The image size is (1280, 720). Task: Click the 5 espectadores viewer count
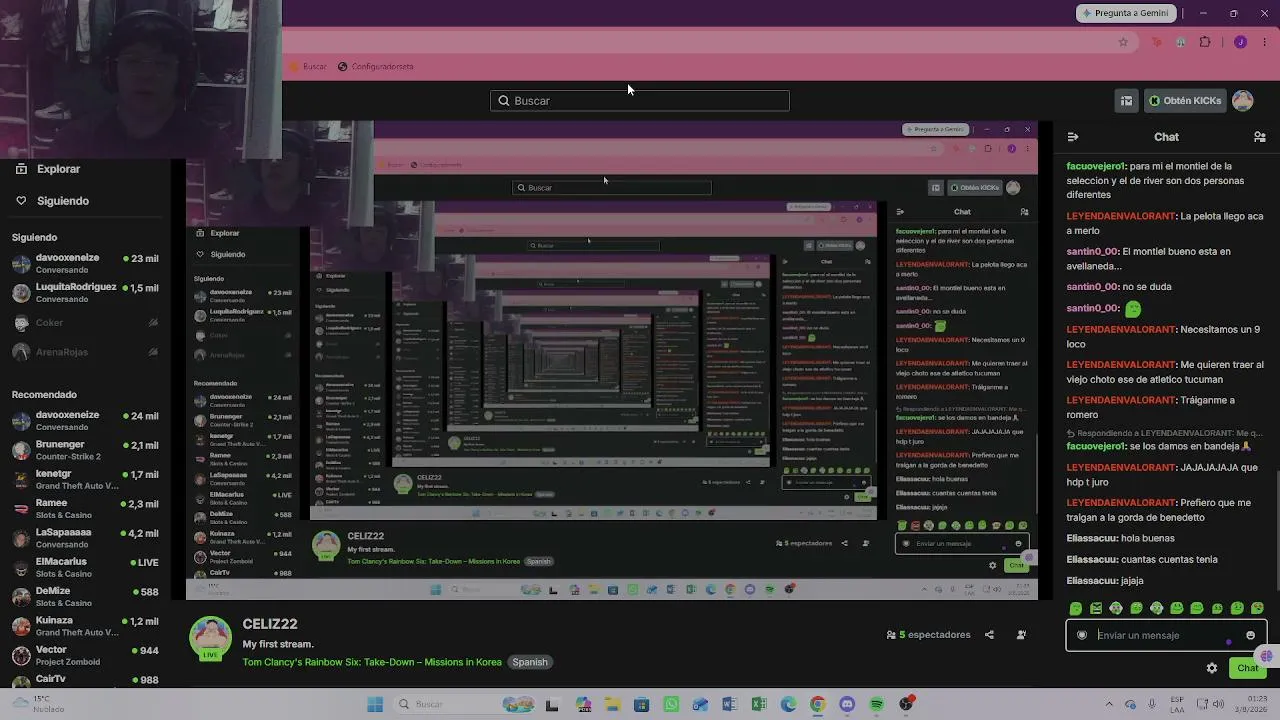coord(928,635)
